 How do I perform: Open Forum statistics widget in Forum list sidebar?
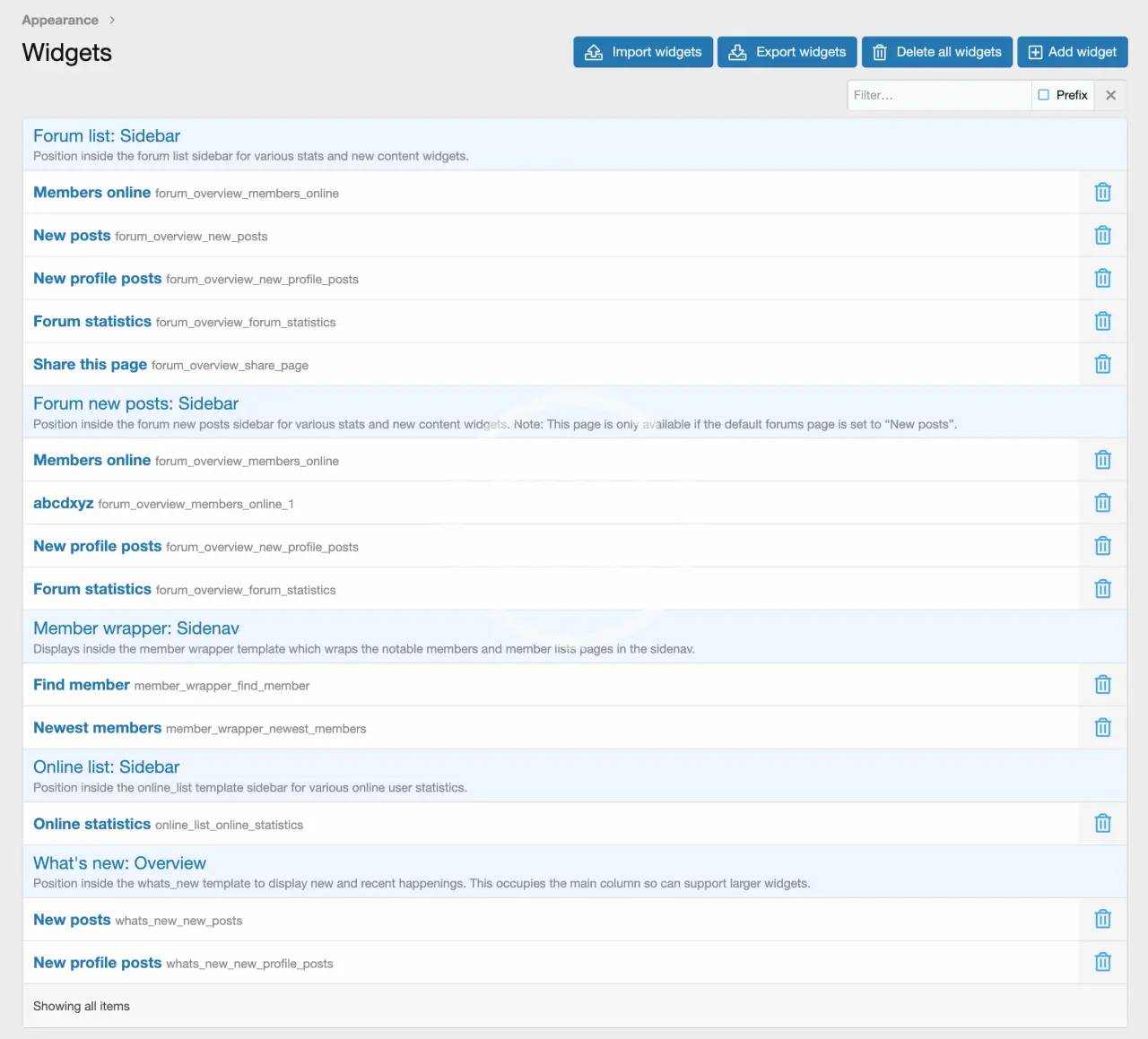point(92,321)
